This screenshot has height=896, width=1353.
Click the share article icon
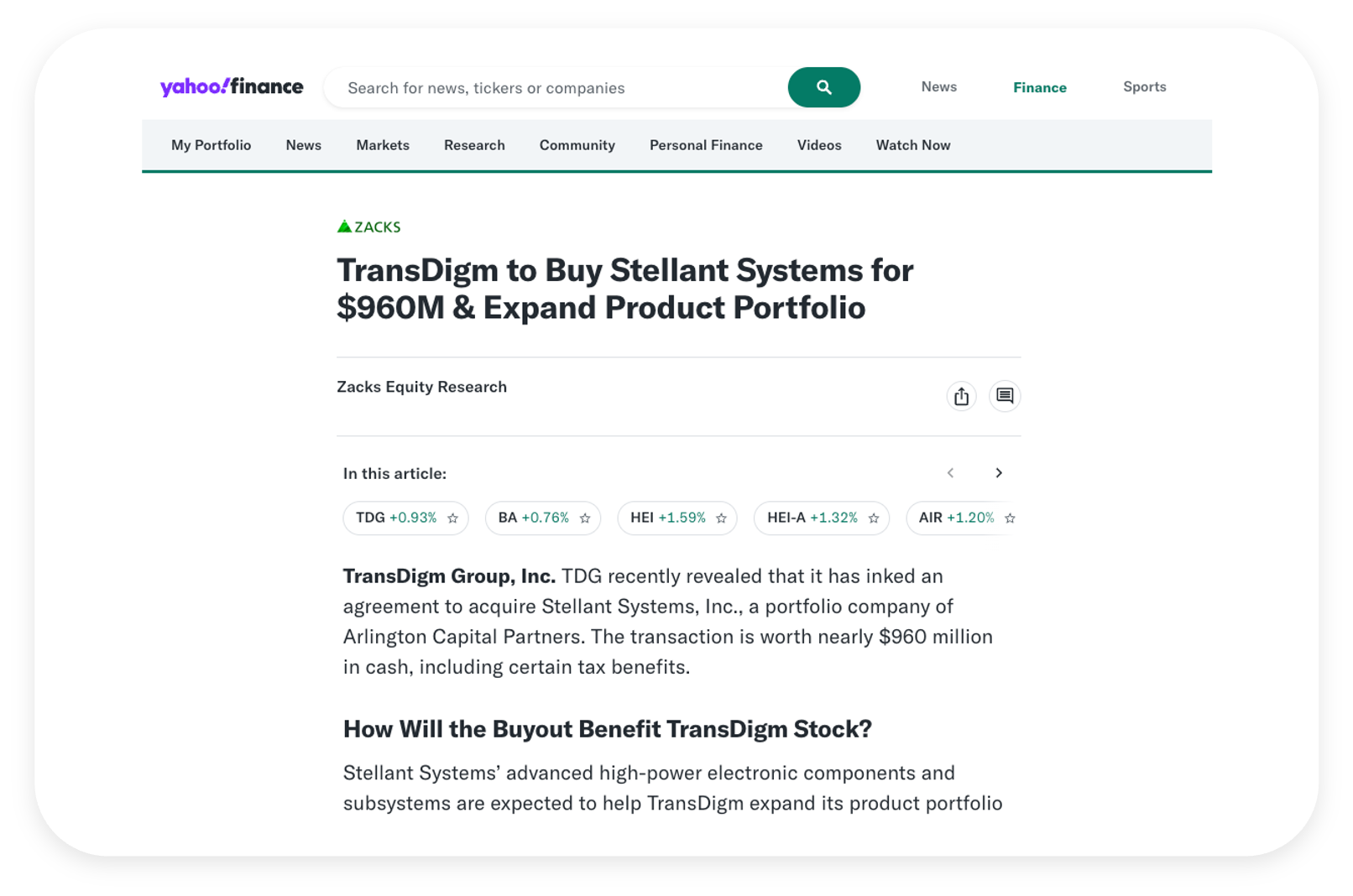[961, 396]
